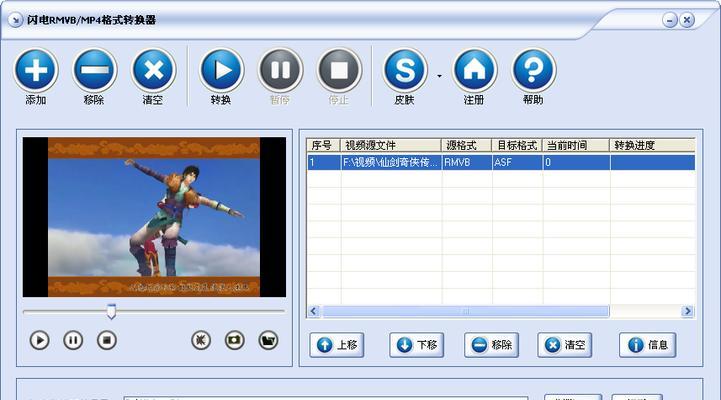Click the 序号 column header
This screenshot has height=400, width=721.
click(x=323, y=145)
